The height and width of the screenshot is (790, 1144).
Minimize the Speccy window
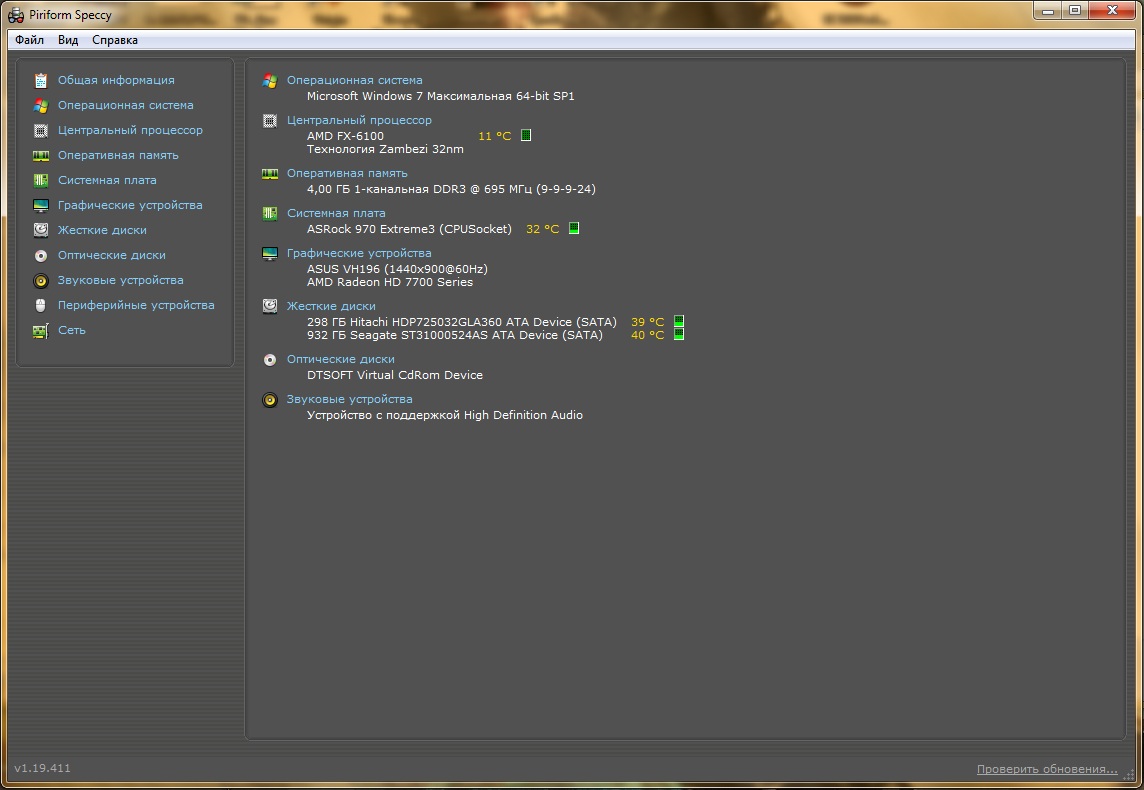pos(1048,10)
